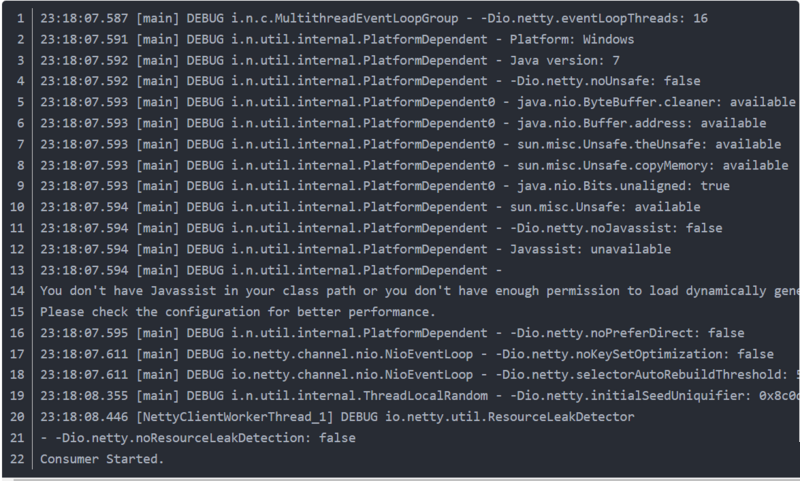Viewport: 800px width, 481px height.
Task: Click the '-Dio.netty.noKeySetOptimization' property text
Action: click(x=612, y=354)
